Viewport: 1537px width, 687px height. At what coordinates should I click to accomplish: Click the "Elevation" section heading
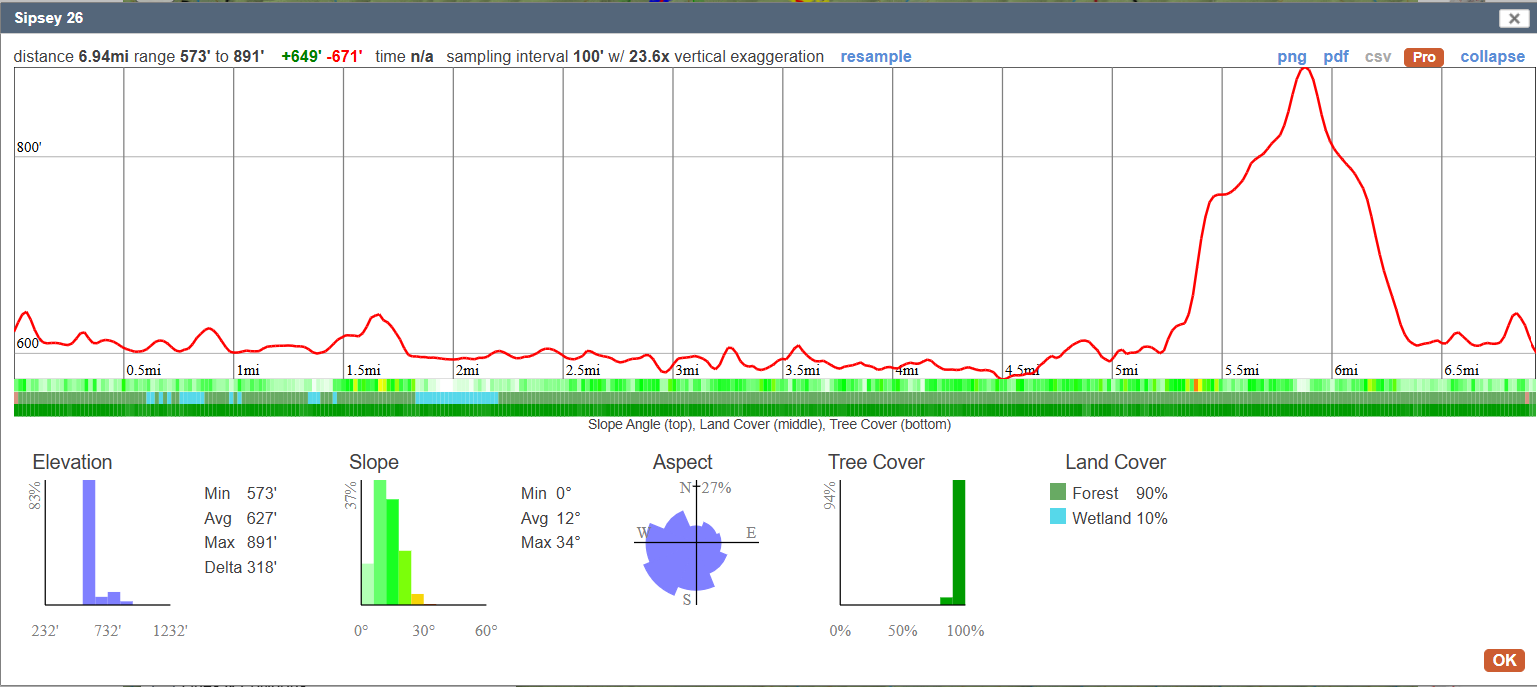[x=72, y=462]
